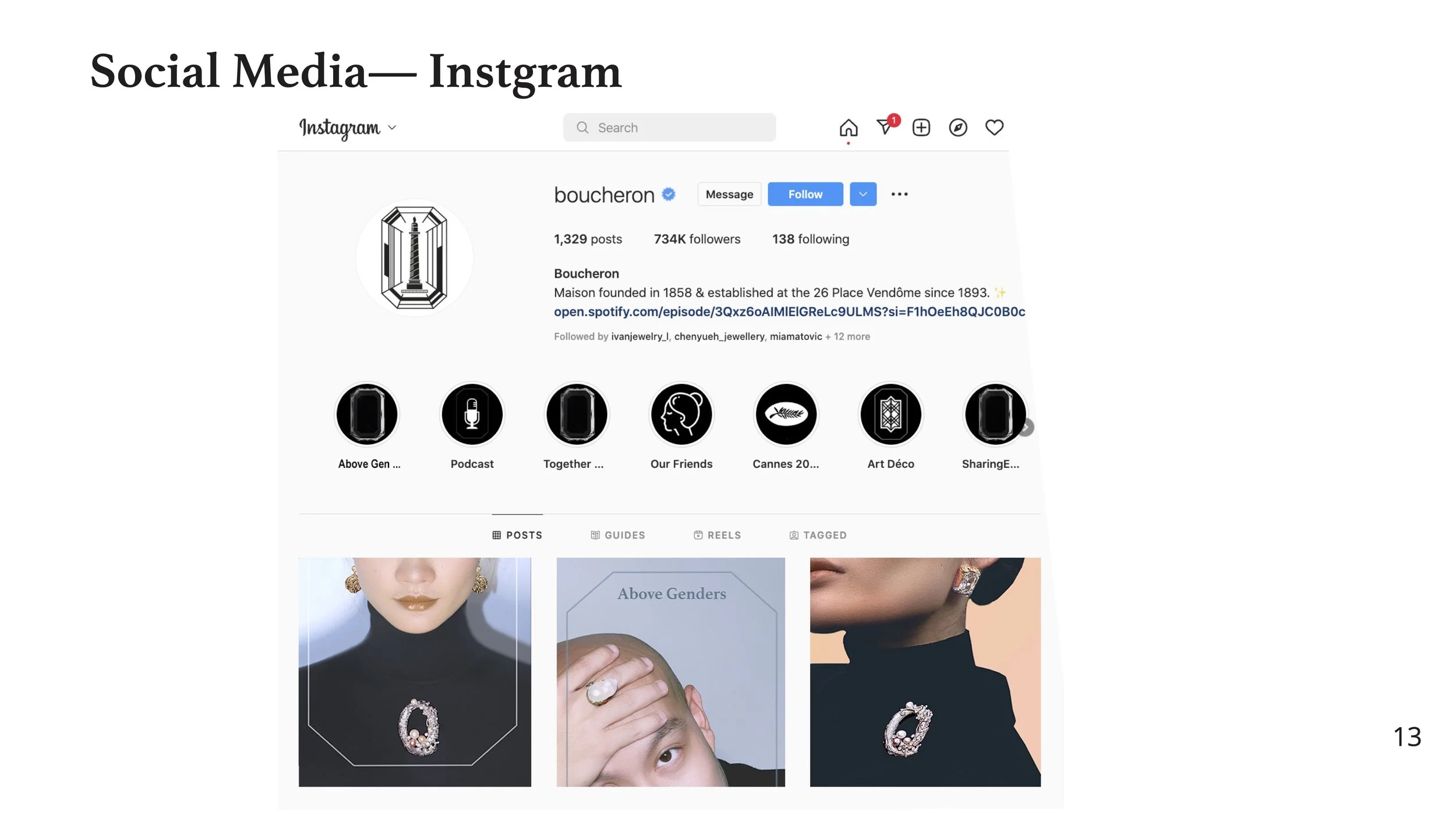
Task: Click the Message button
Action: click(x=729, y=194)
